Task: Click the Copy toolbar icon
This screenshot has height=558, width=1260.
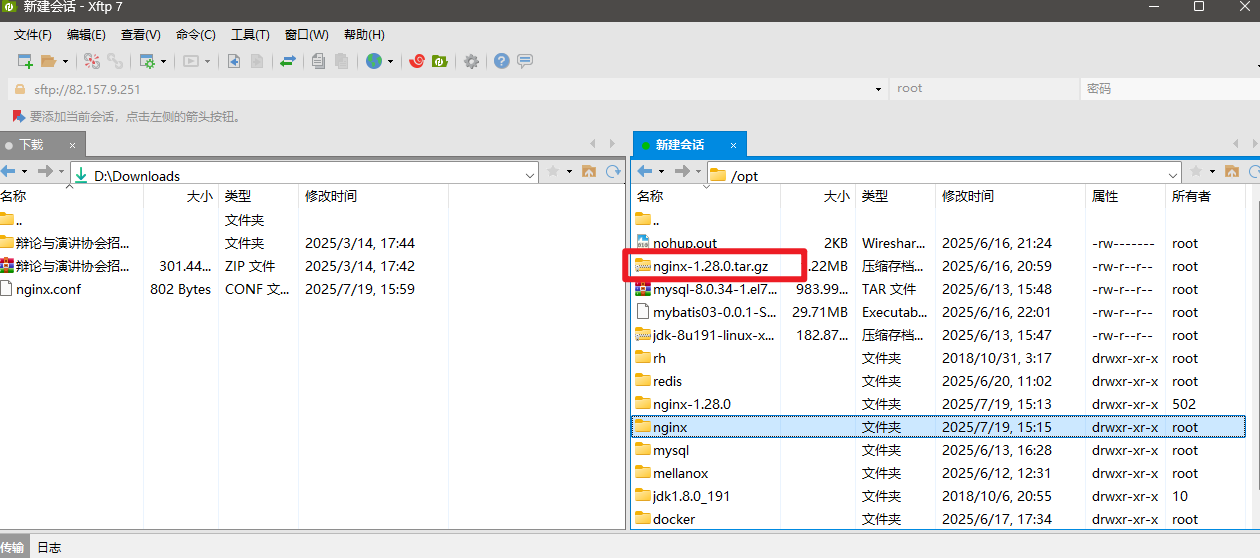Action: click(x=319, y=61)
